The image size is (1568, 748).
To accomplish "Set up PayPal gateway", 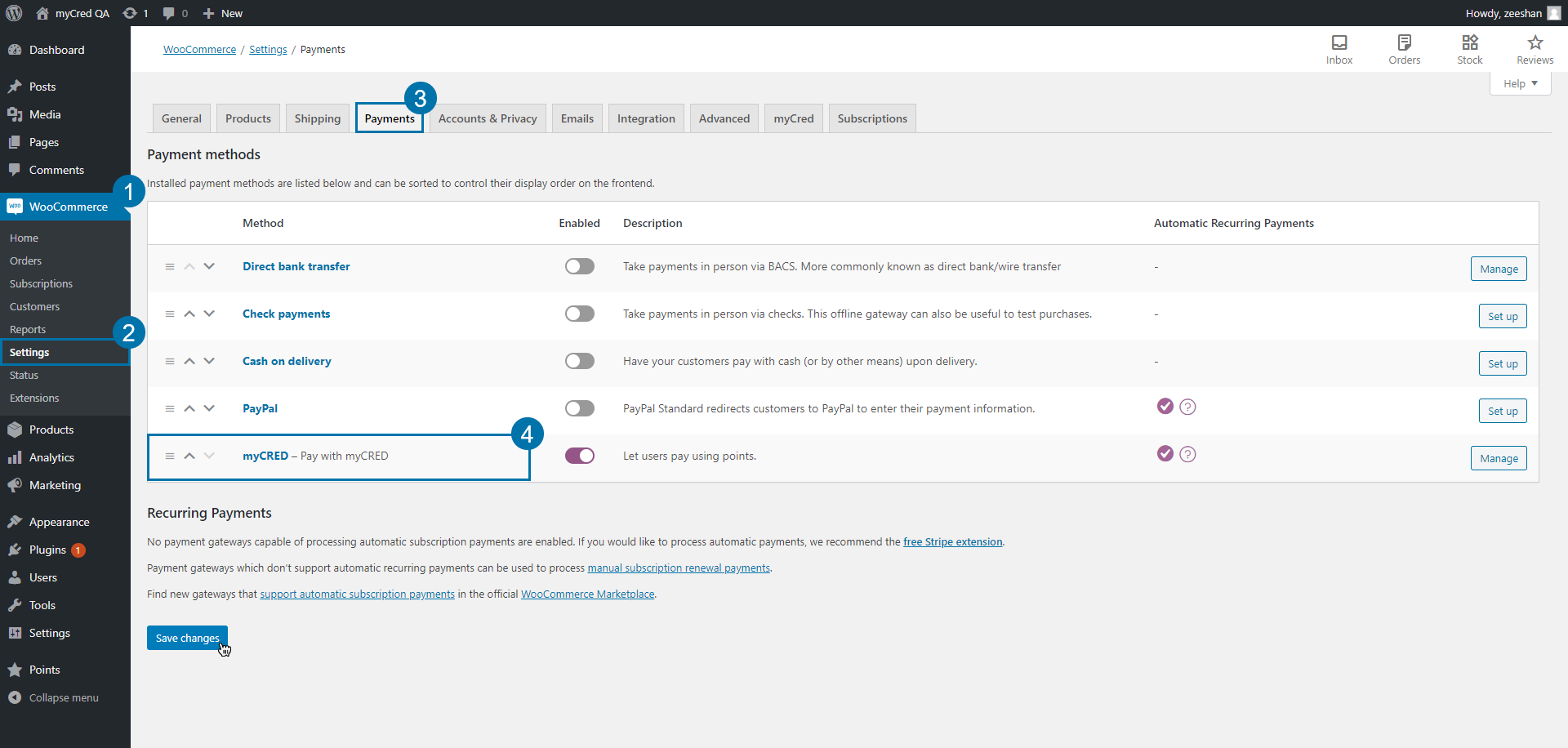I will pos(1503,411).
